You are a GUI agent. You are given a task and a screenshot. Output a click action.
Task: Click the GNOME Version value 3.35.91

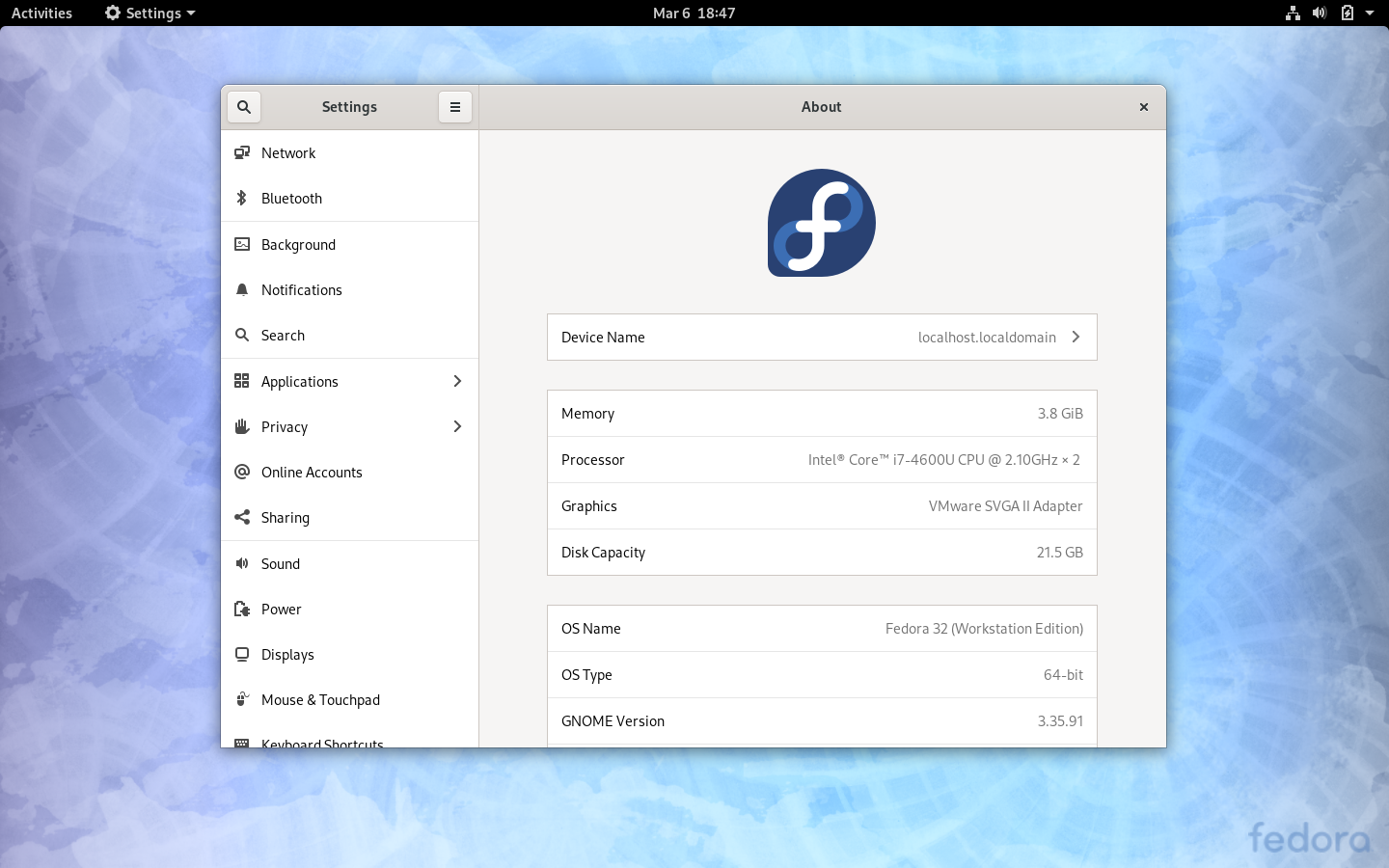click(1060, 721)
